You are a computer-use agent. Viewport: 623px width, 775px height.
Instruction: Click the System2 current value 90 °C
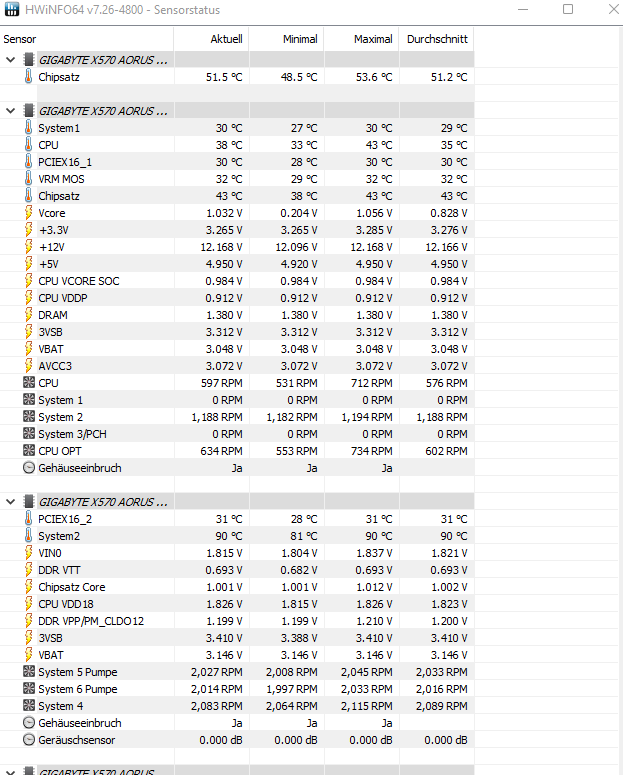click(229, 536)
